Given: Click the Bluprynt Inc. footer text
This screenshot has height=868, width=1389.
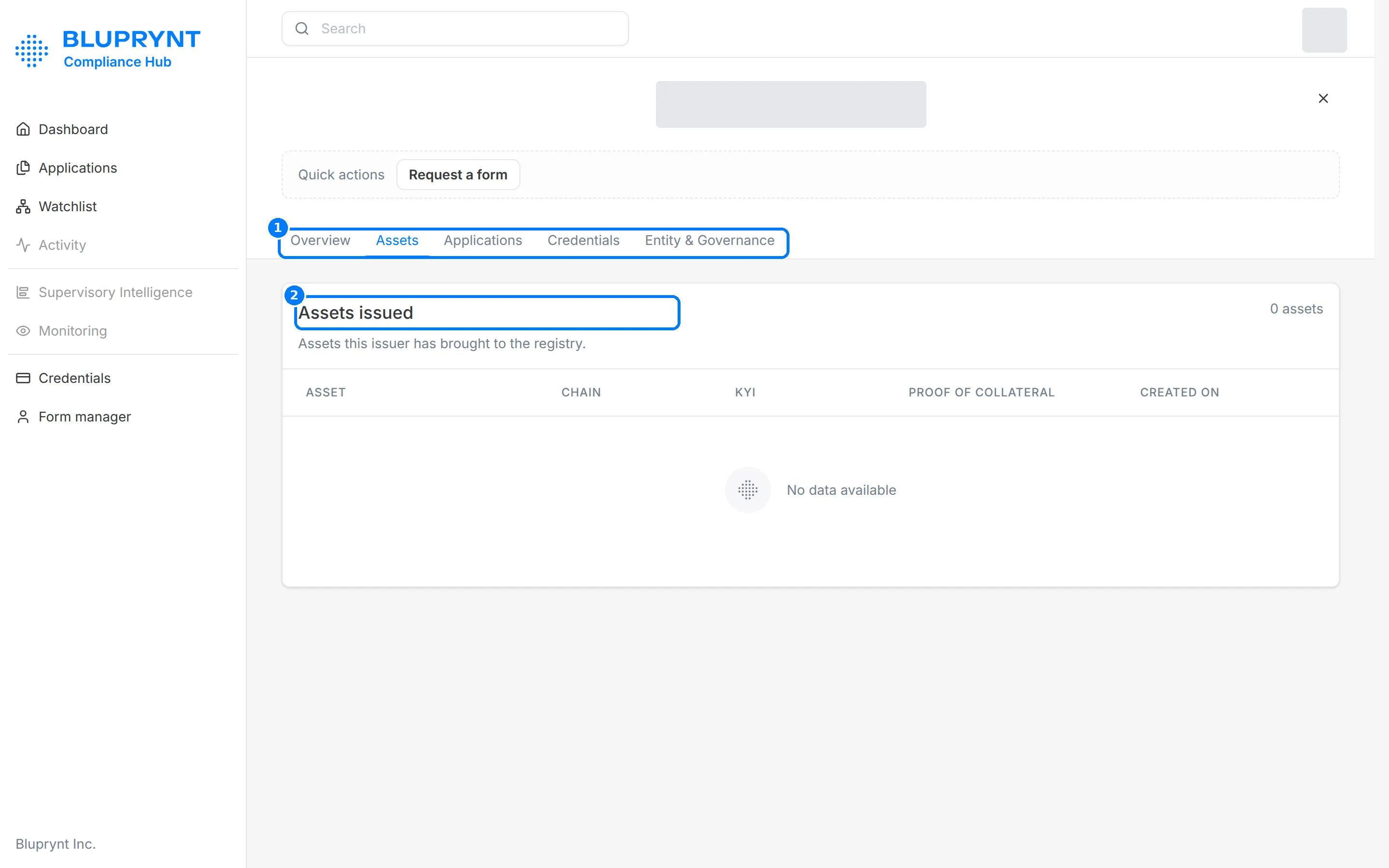Looking at the screenshot, I should coord(55,844).
